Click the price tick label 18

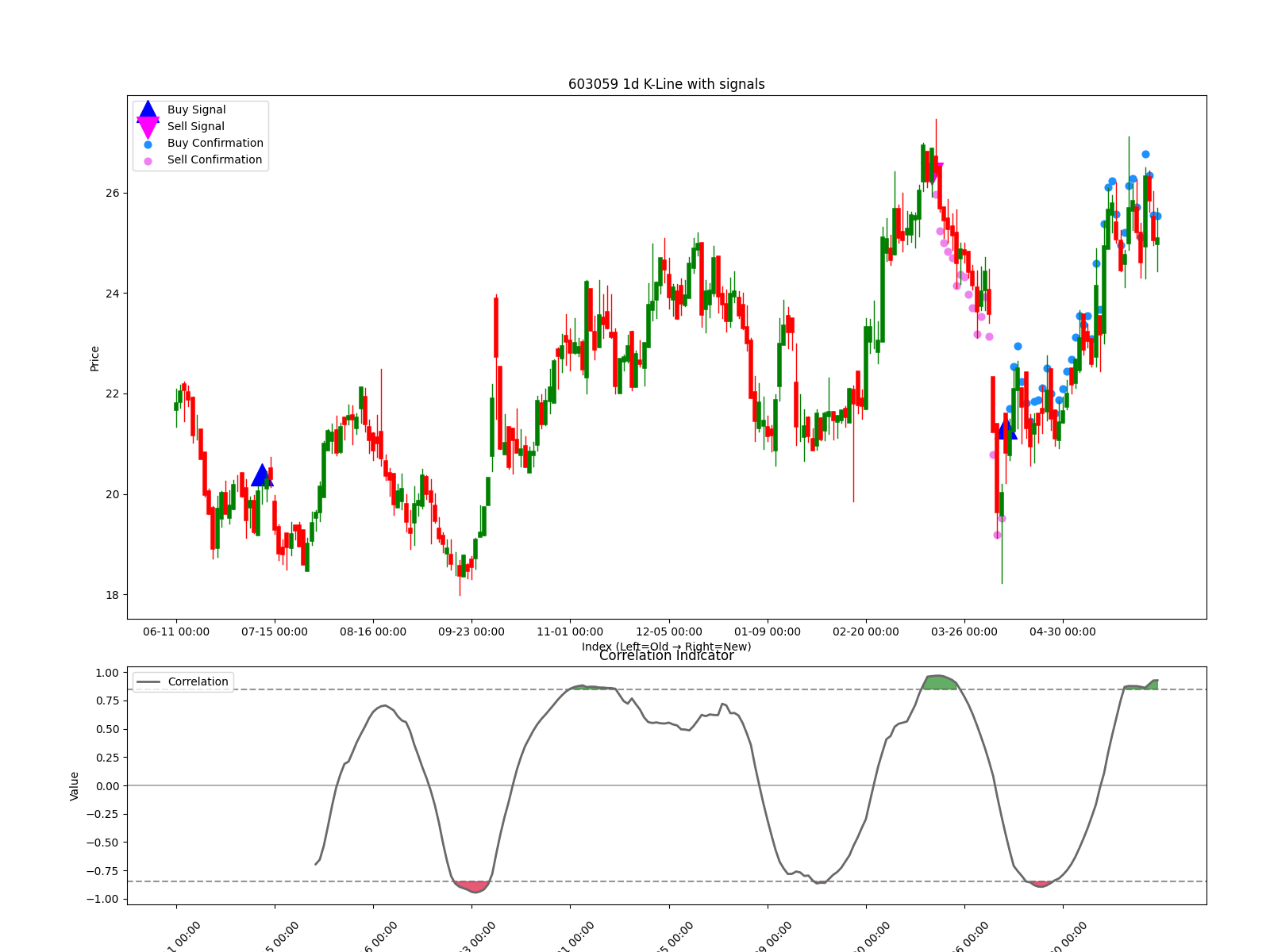[x=112, y=595]
